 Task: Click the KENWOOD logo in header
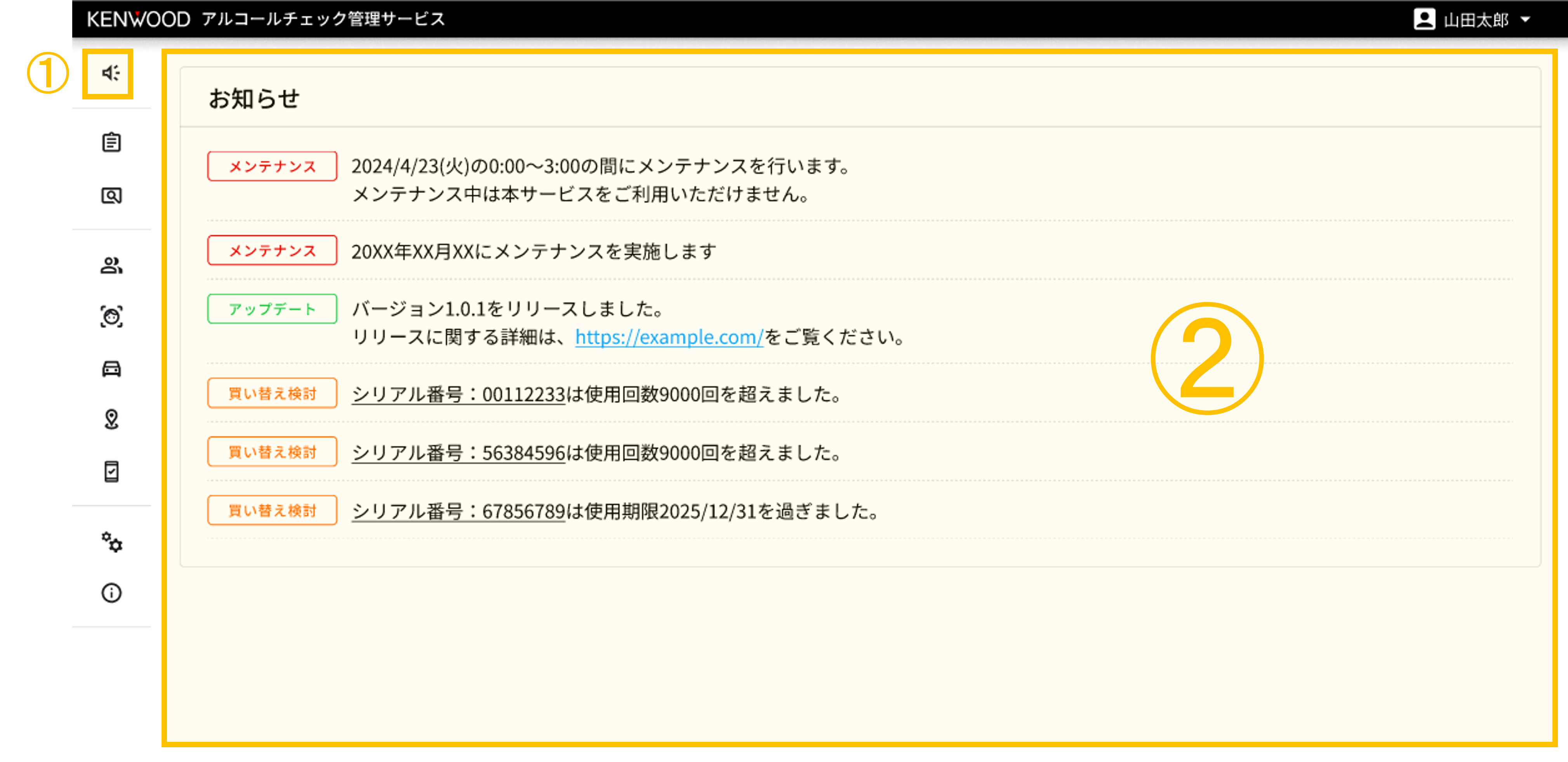click(139, 19)
